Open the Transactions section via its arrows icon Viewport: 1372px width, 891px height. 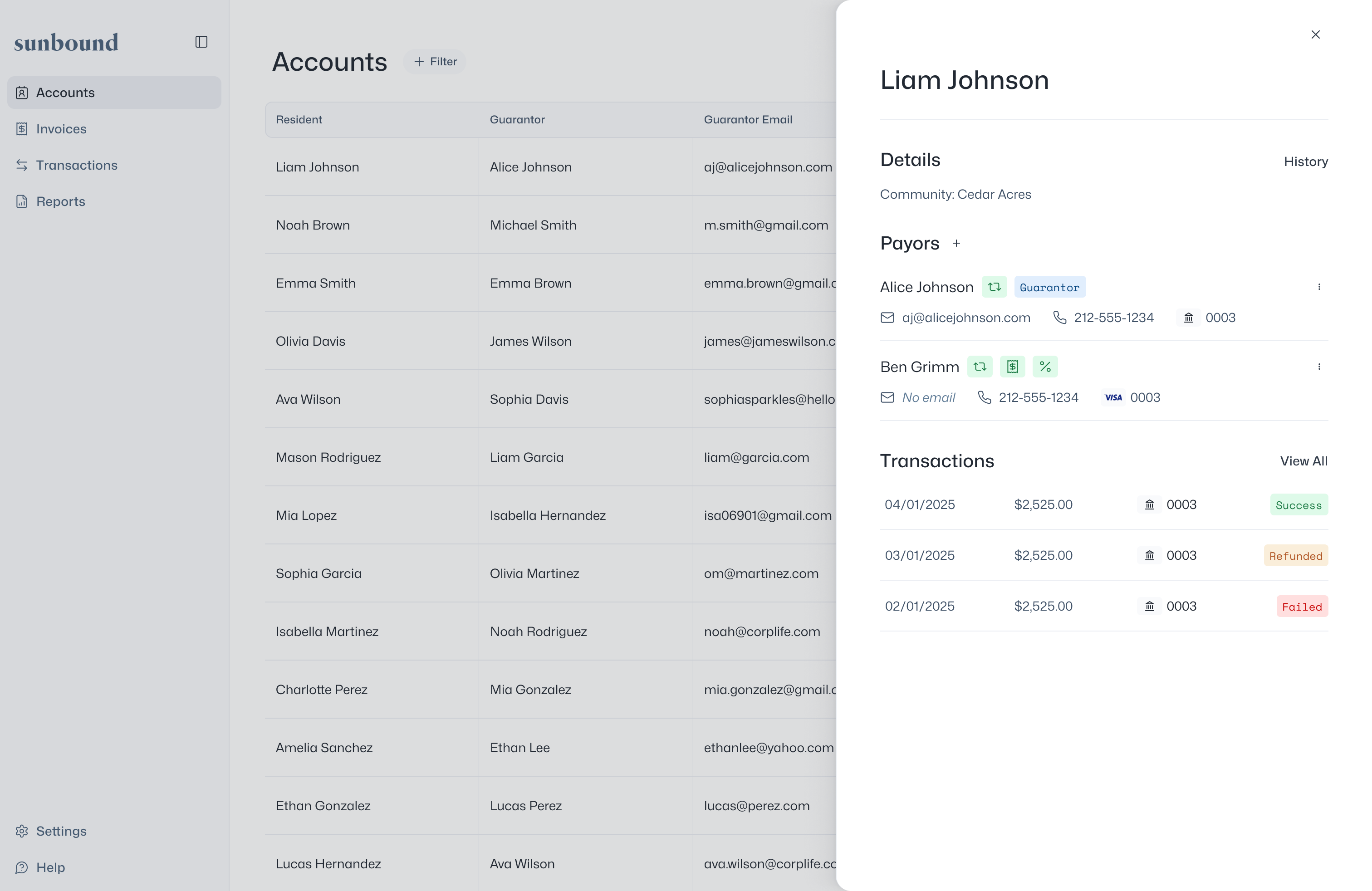coord(21,165)
